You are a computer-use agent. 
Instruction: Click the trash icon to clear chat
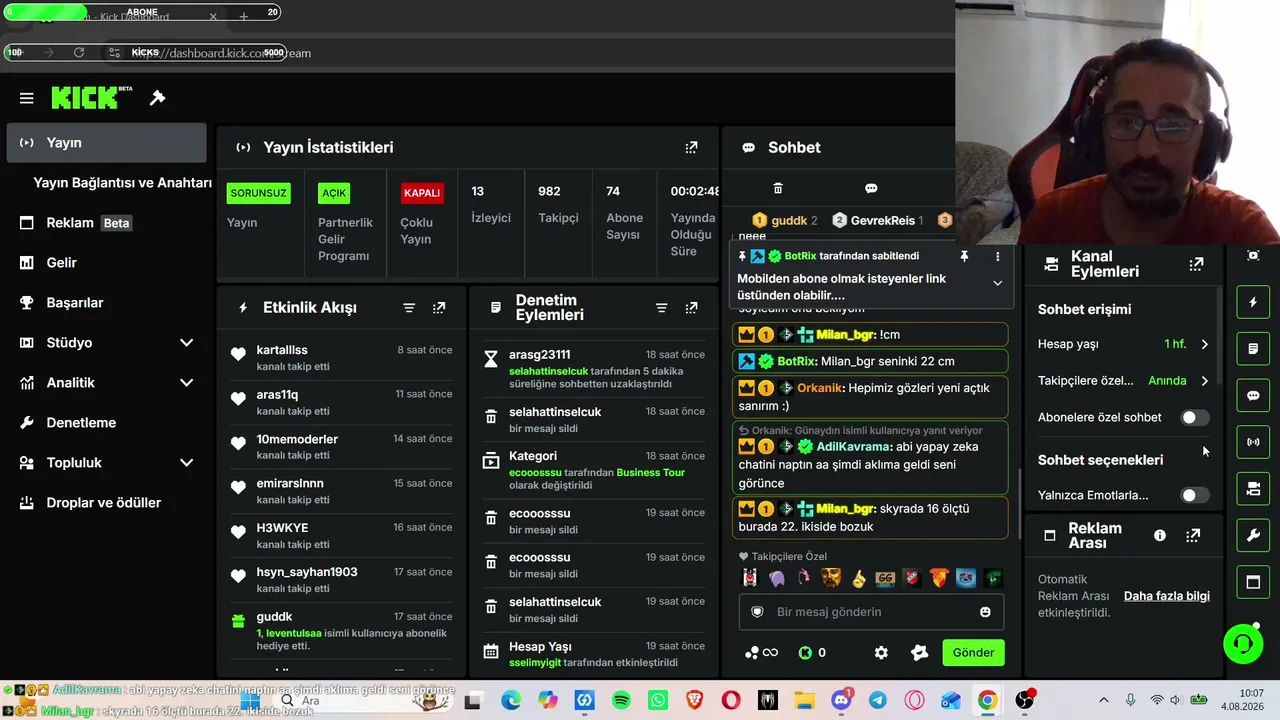778,188
